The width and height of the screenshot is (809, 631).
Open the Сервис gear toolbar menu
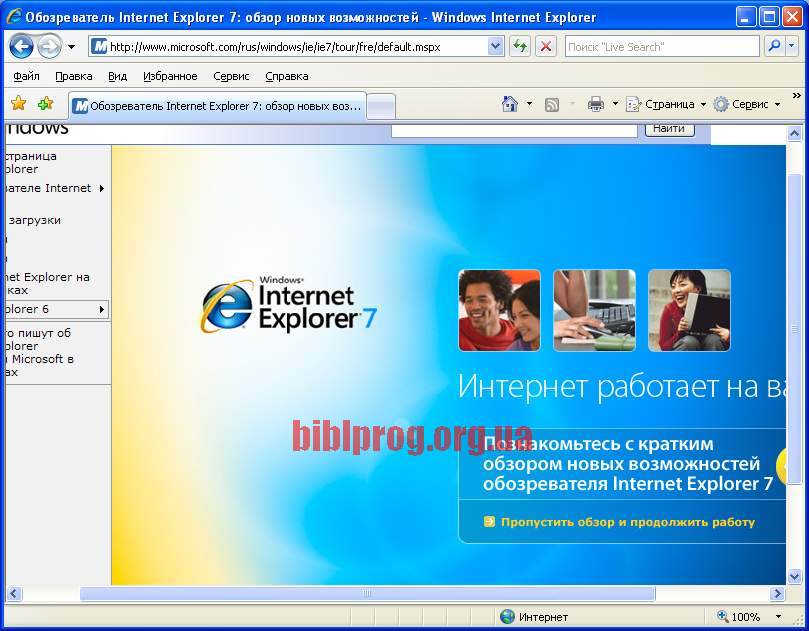[x=747, y=104]
